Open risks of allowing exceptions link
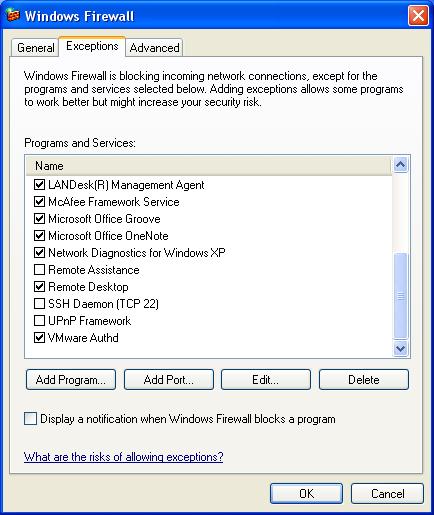This screenshot has height=515, width=434. 123,456
